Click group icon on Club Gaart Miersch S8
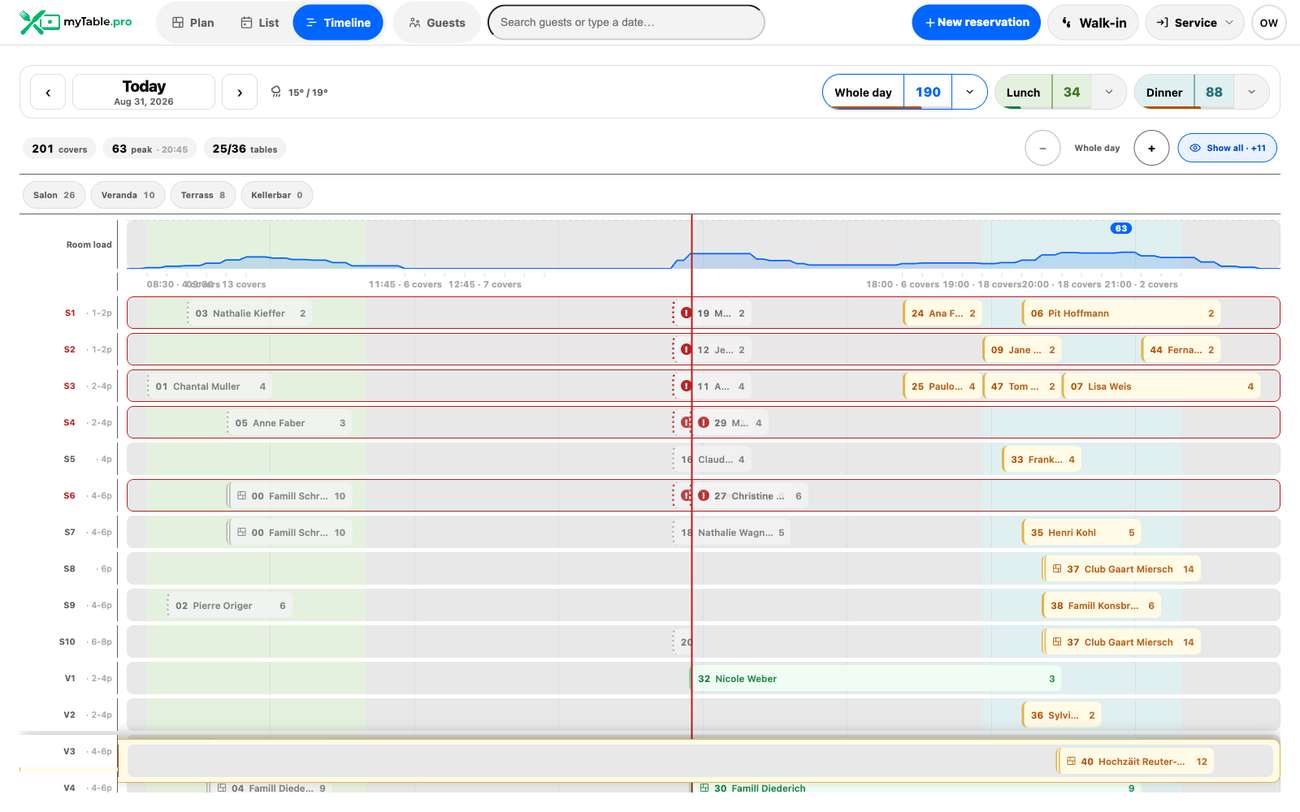 [x=1056, y=569]
